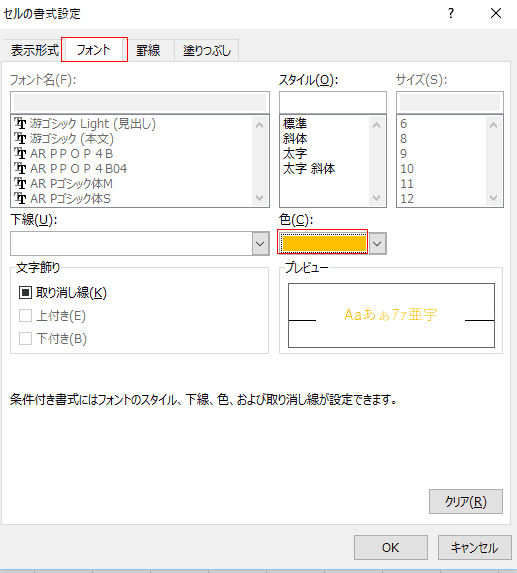517x573 pixels.
Task: Select 太字 in style list
Action: pos(295,153)
